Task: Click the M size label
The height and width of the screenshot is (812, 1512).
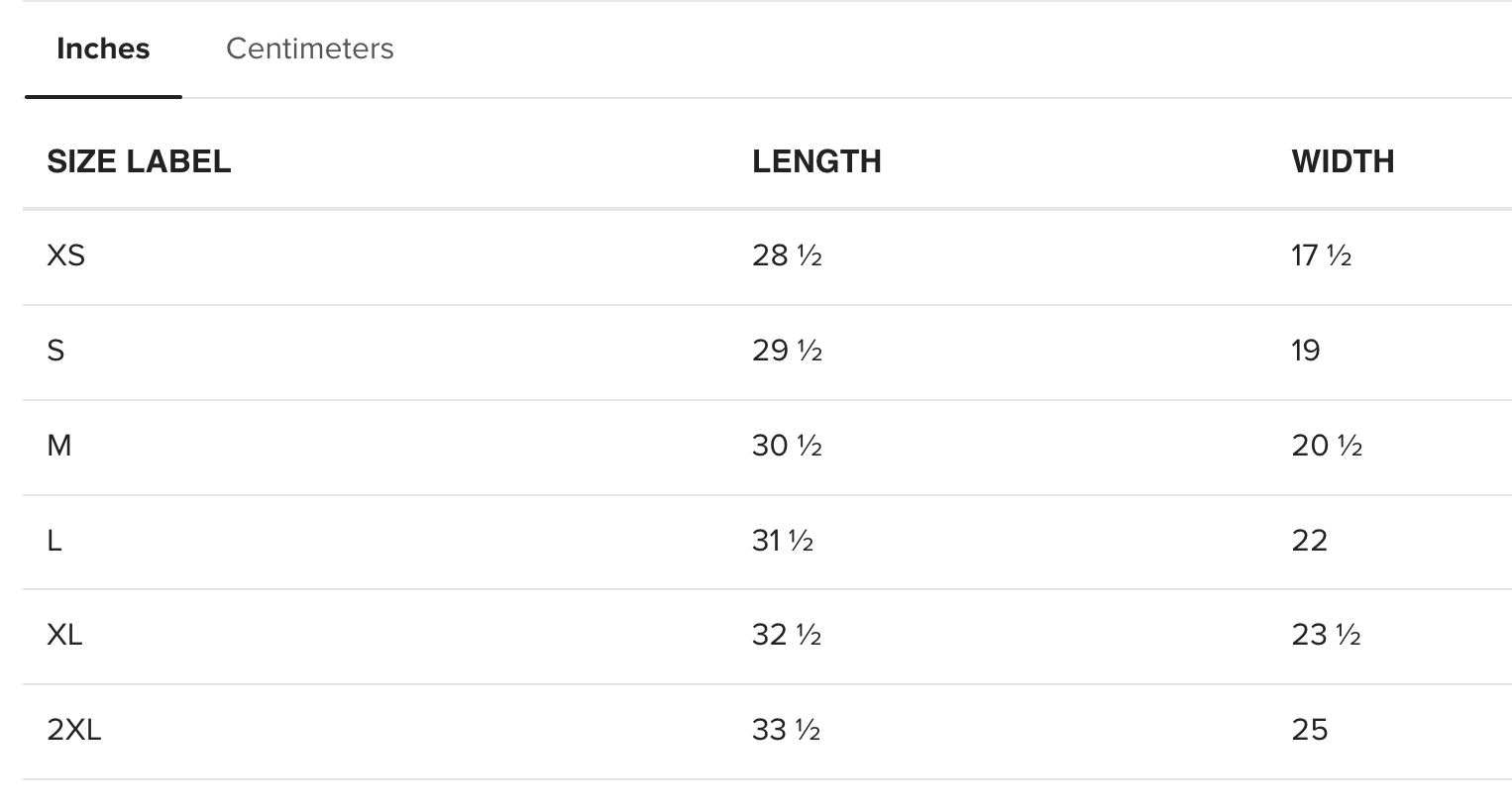Action: point(59,446)
